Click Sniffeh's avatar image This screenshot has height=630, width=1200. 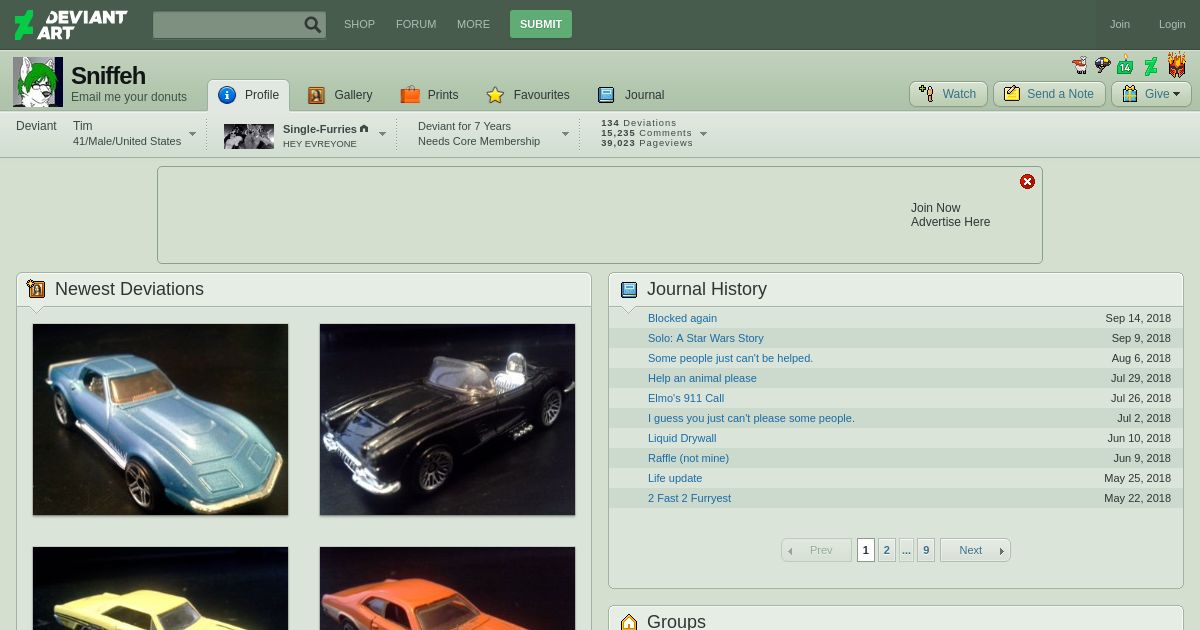38,82
